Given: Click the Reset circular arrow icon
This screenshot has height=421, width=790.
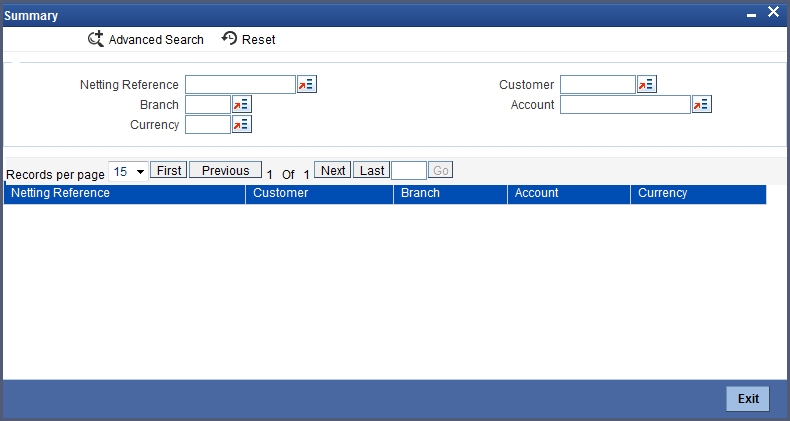Looking at the screenshot, I should (x=229, y=38).
